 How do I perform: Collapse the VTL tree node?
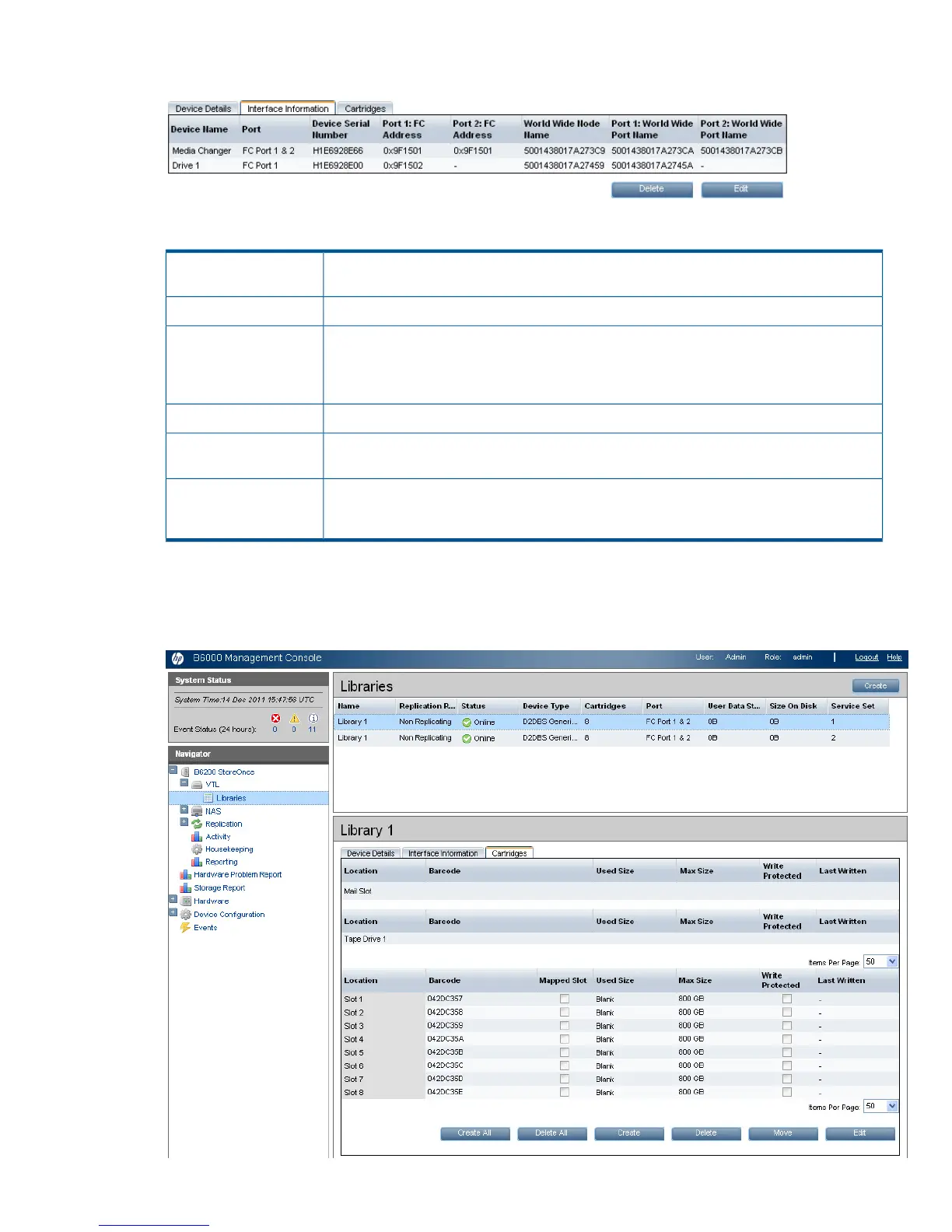click(x=184, y=782)
